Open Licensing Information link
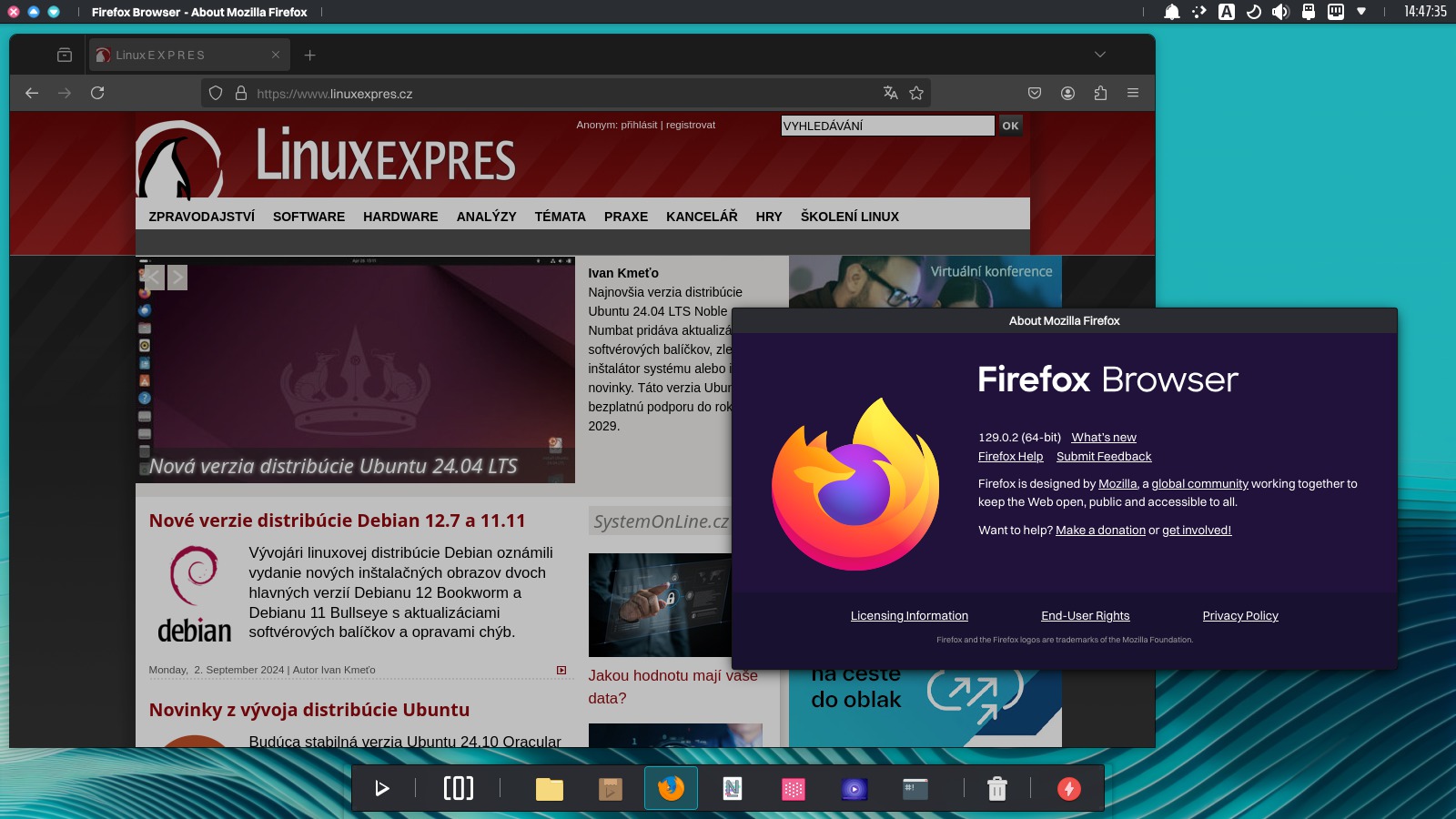 click(x=909, y=615)
